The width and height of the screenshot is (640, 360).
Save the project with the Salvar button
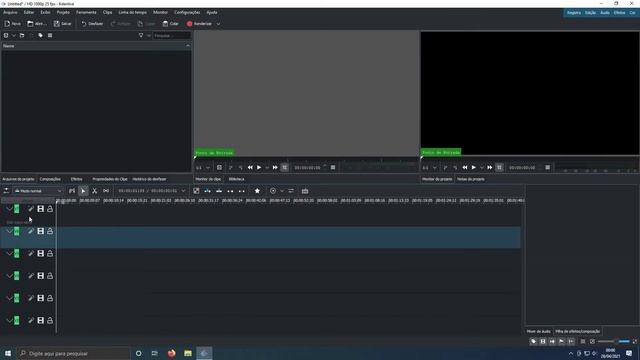(62, 24)
